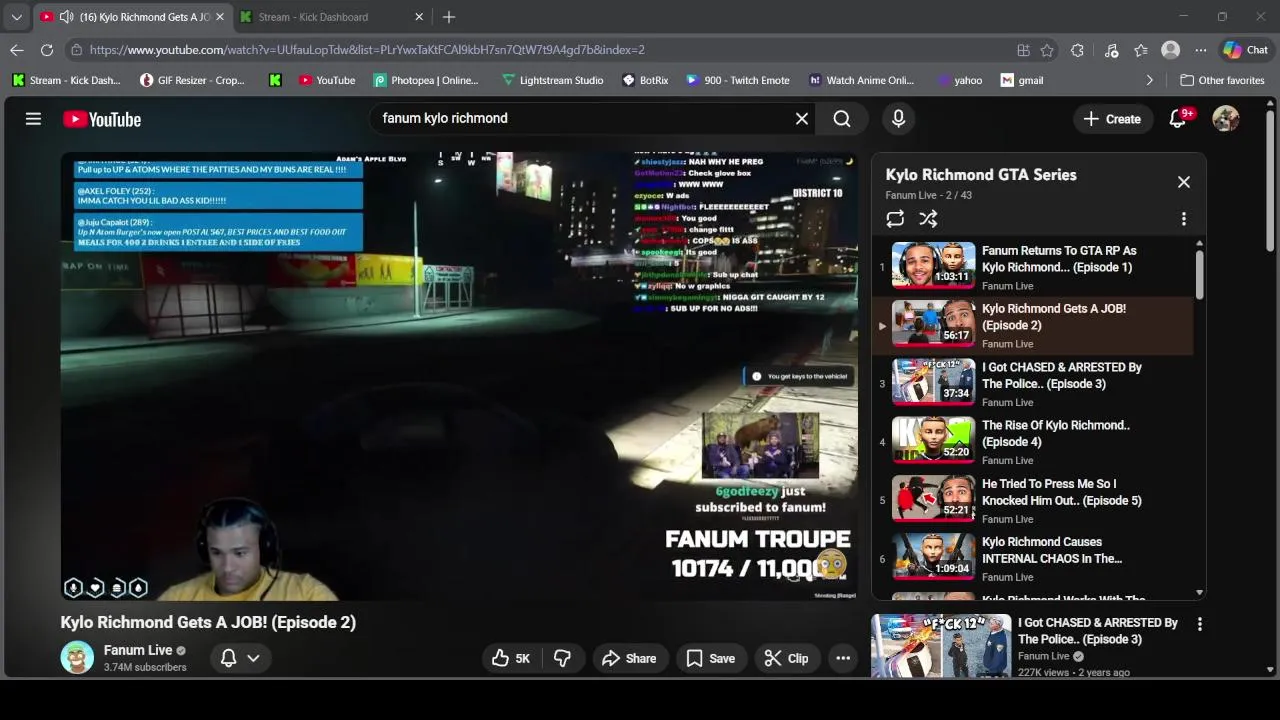
Task: Click Create button
Action: (x=1112, y=119)
